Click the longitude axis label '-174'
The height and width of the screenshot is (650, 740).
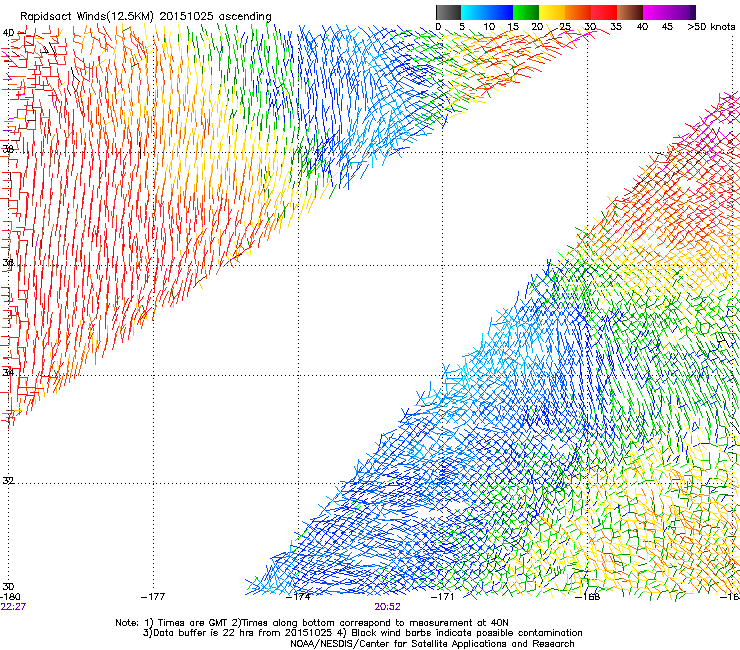coord(298,596)
